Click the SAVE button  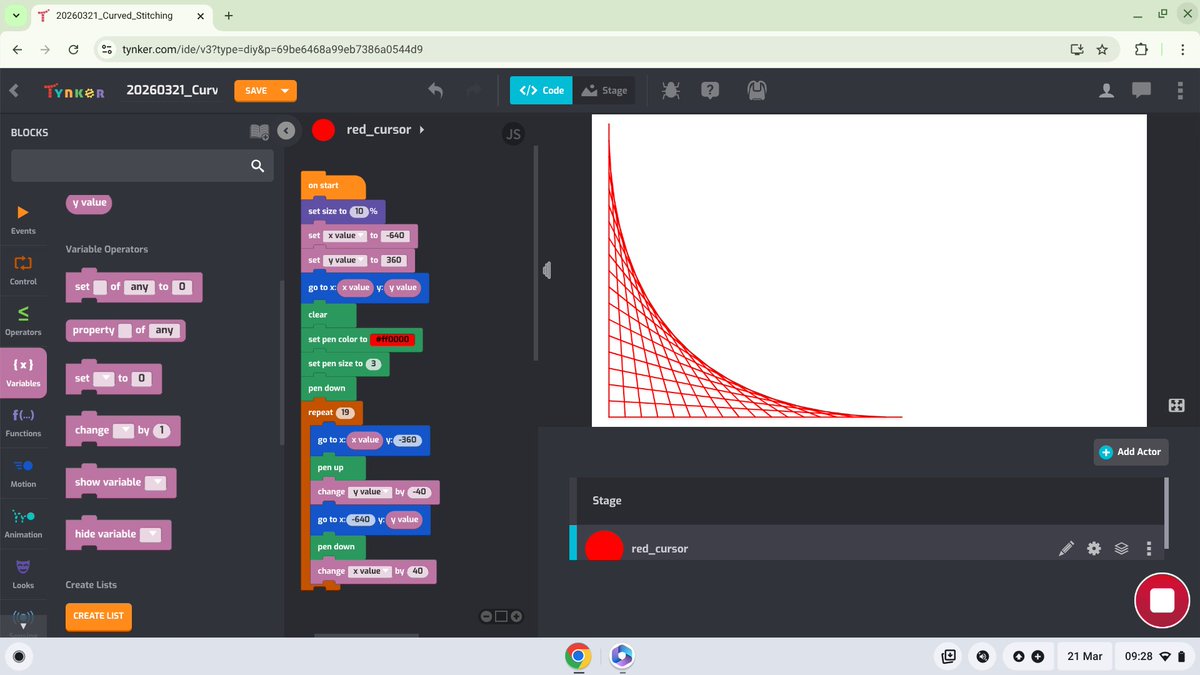[256, 91]
